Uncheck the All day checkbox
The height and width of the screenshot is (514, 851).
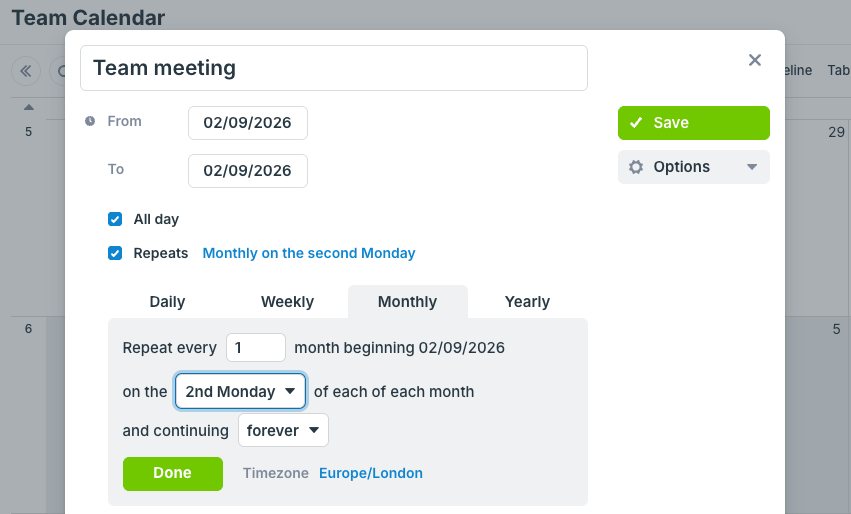[x=115, y=219]
